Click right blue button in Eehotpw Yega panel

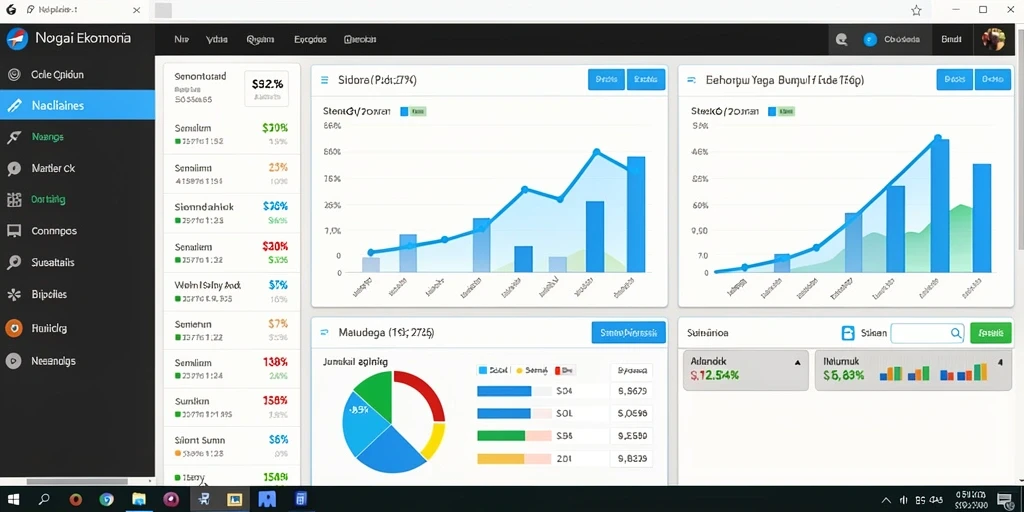point(993,80)
